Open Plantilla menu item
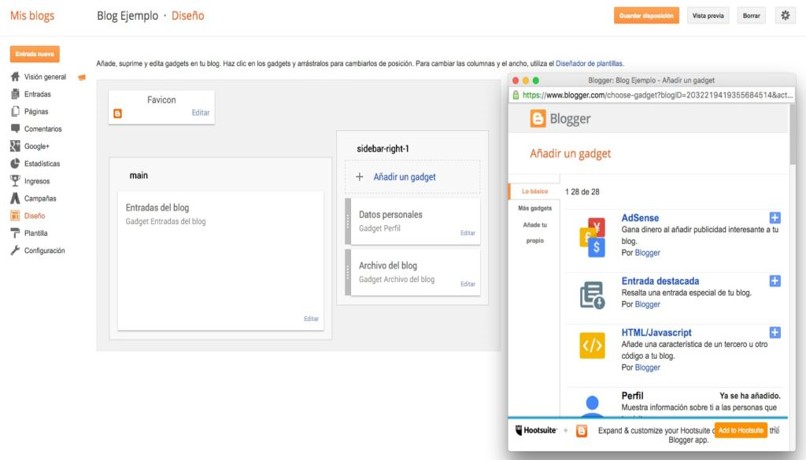This screenshot has height=460, width=806. tap(36, 233)
